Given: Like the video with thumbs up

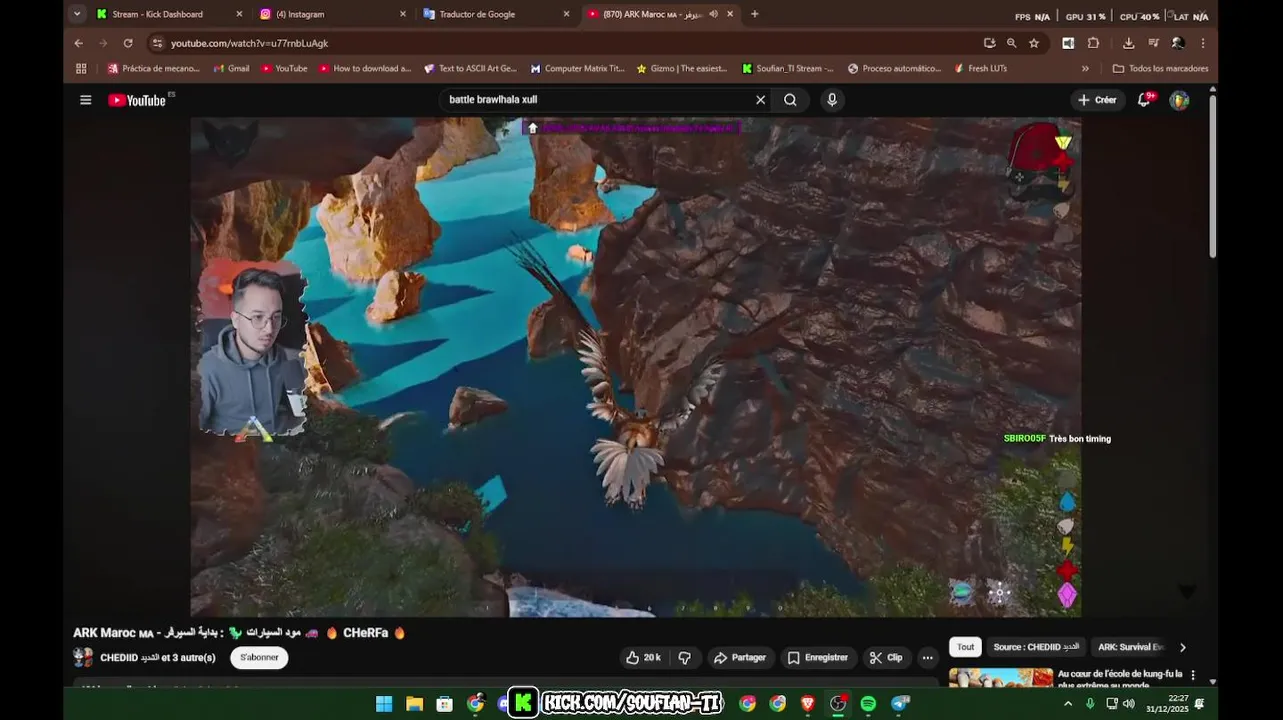Looking at the screenshot, I should [x=643, y=658].
